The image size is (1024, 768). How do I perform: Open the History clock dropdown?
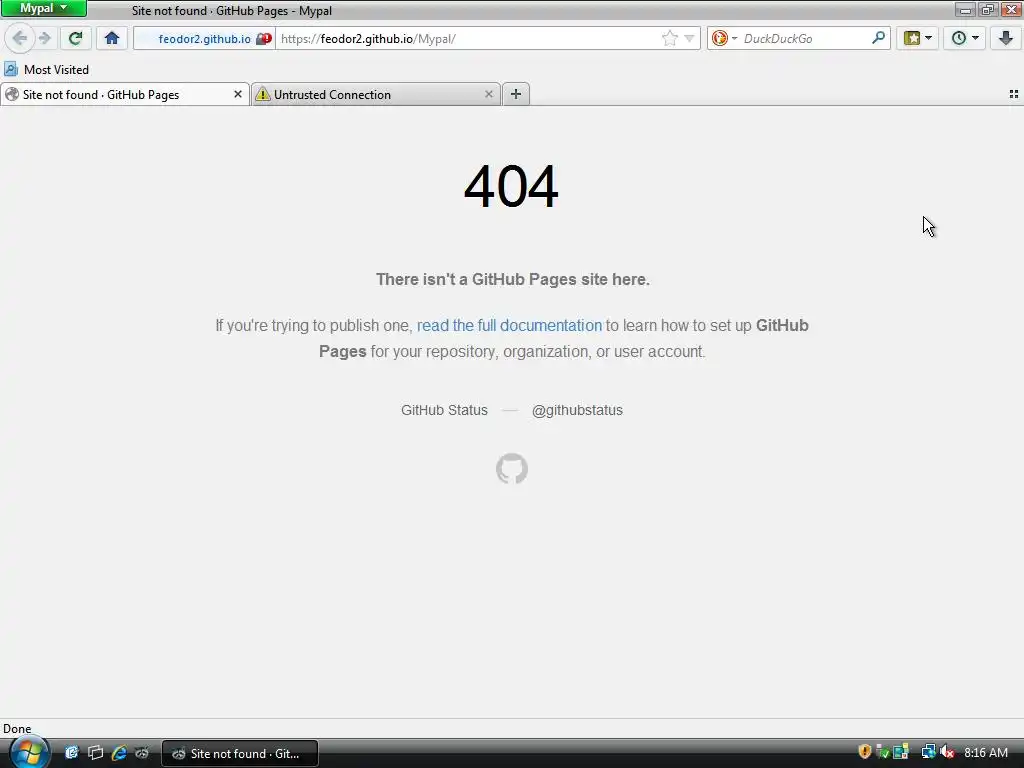coord(965,39)
